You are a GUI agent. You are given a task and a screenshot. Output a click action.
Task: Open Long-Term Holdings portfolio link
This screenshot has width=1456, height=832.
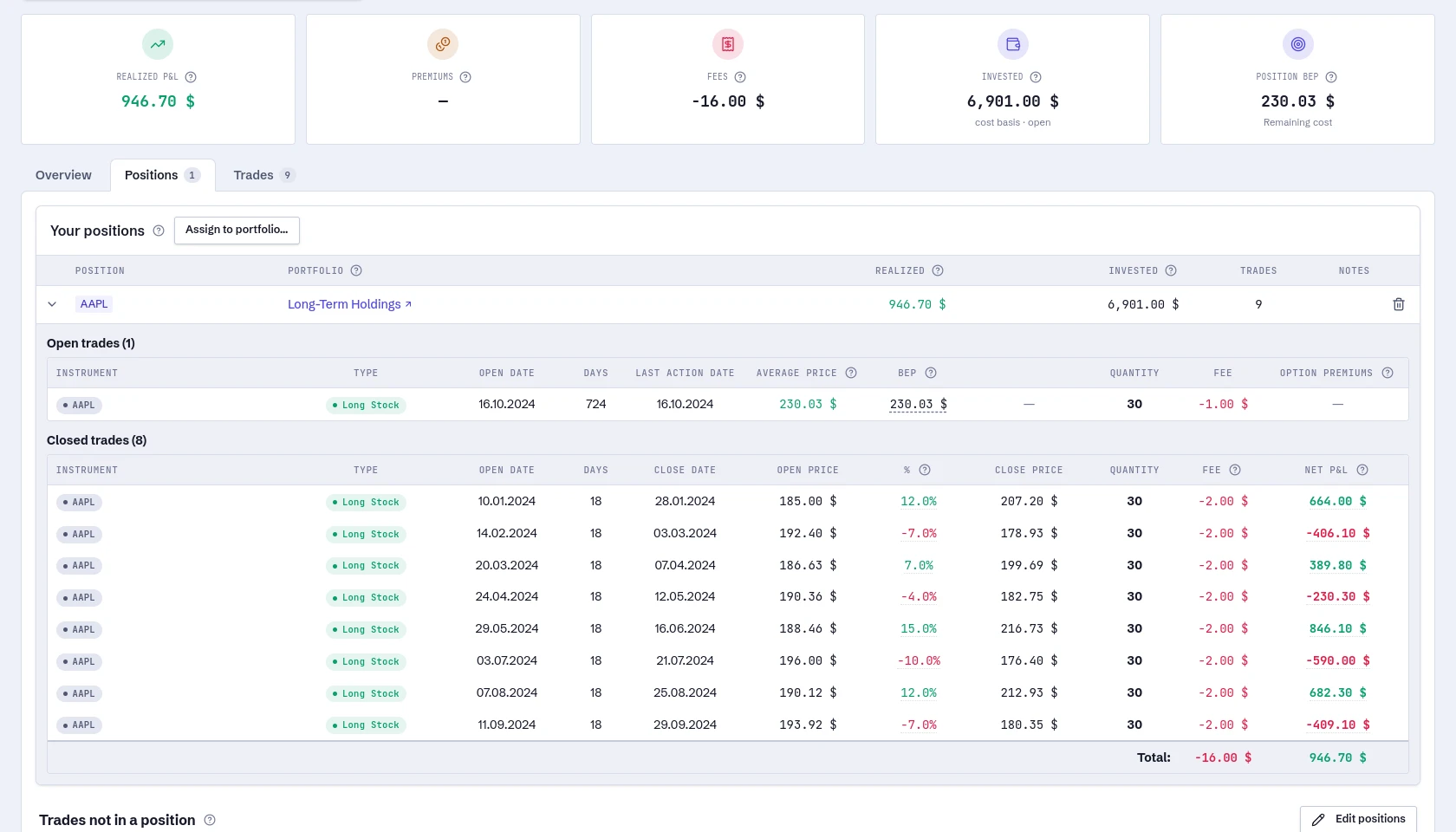tap(349, 304)
